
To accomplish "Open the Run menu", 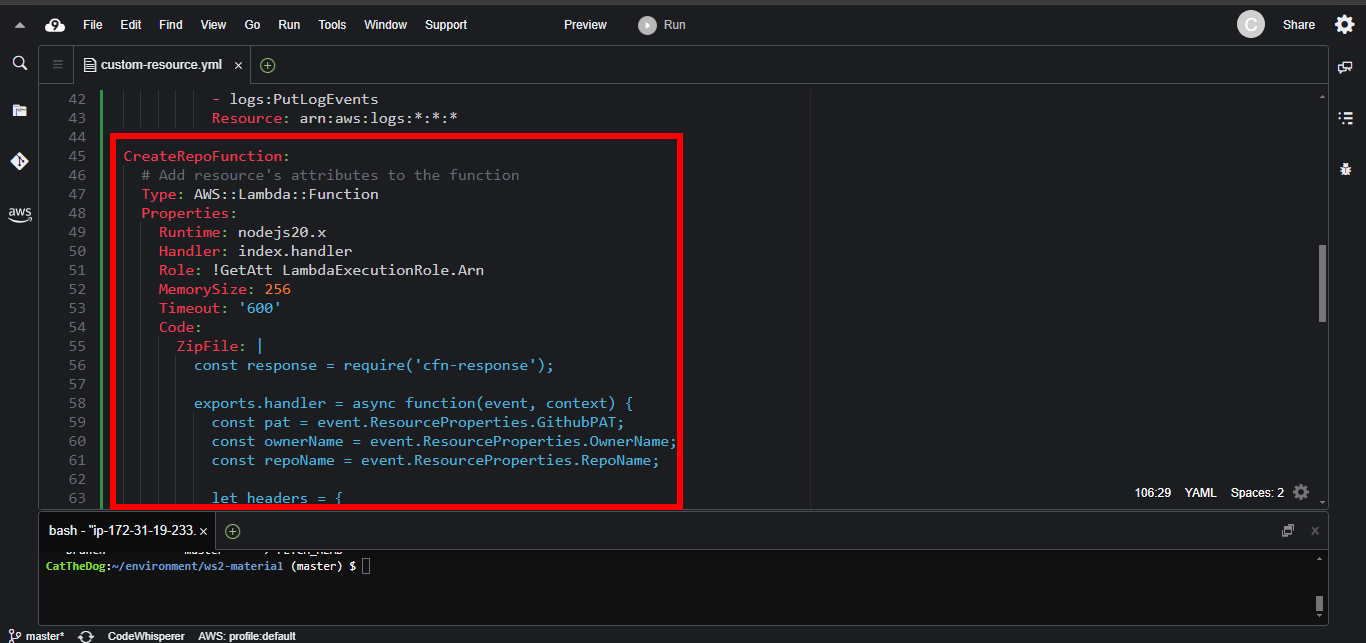I will click(289, 25).
